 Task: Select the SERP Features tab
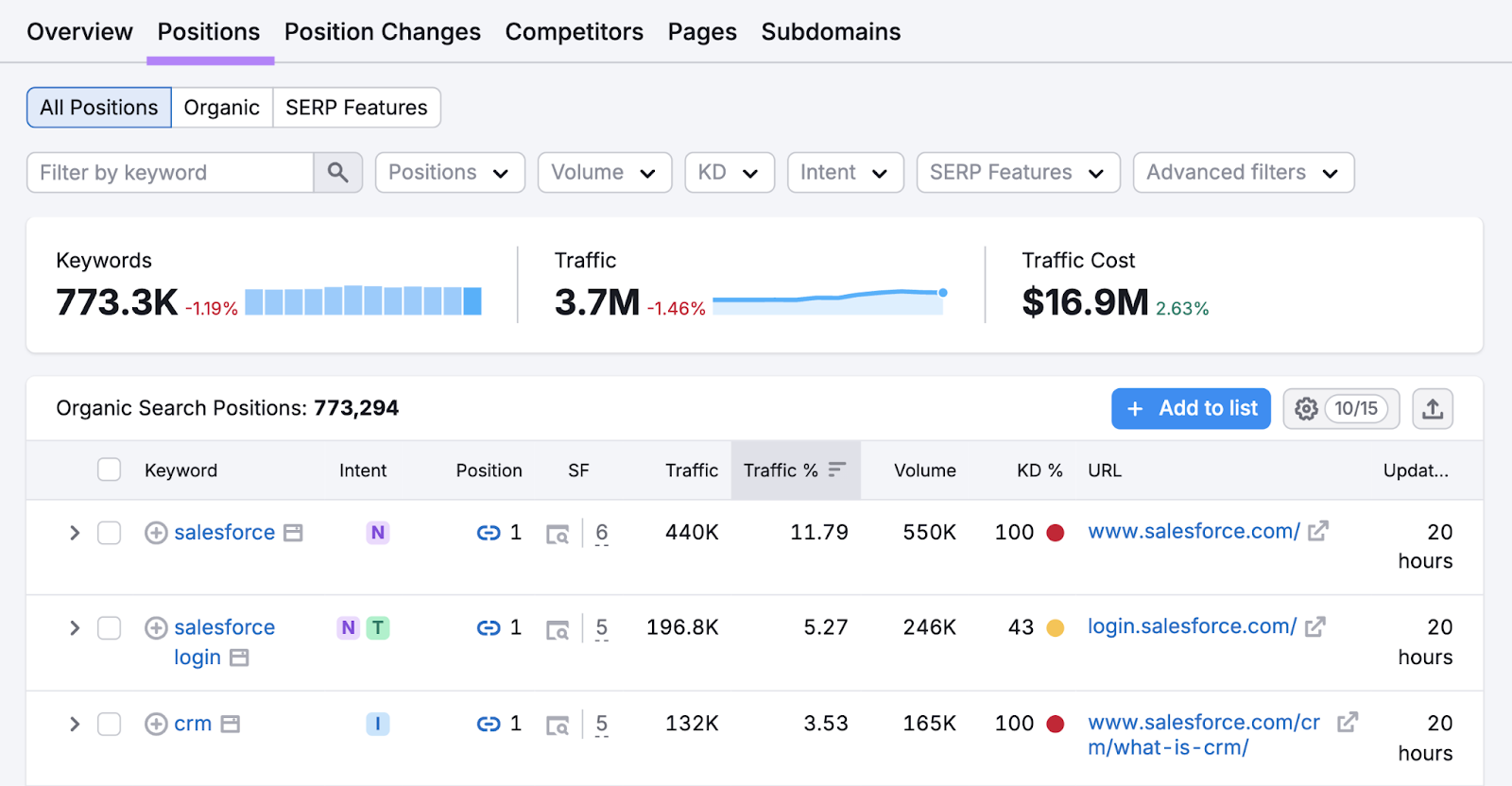(356, 108)
